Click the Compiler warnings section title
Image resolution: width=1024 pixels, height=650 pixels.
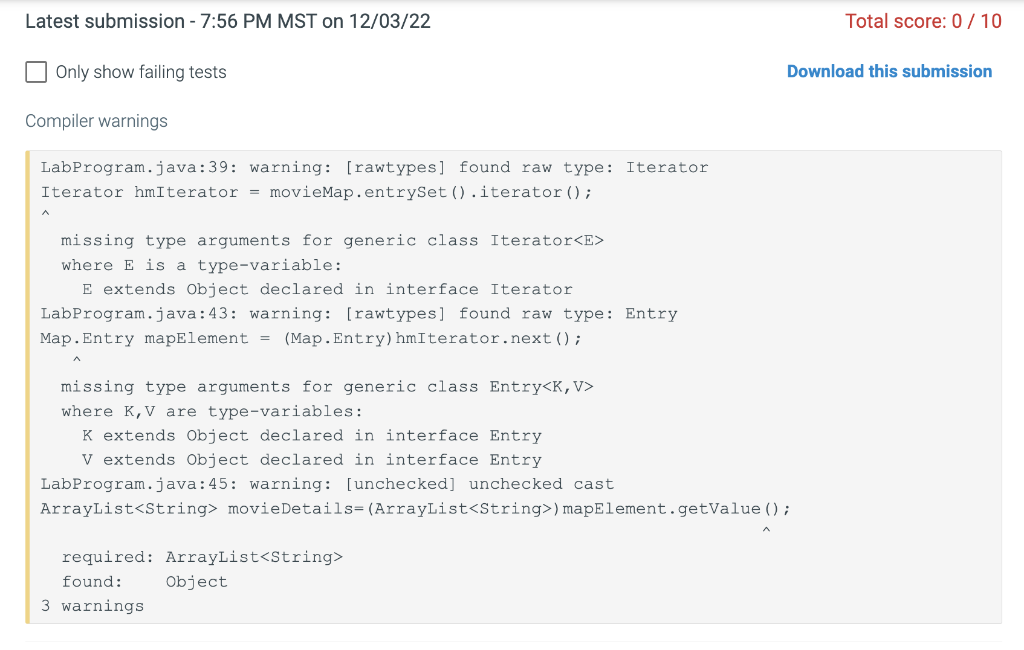point(97,121)
